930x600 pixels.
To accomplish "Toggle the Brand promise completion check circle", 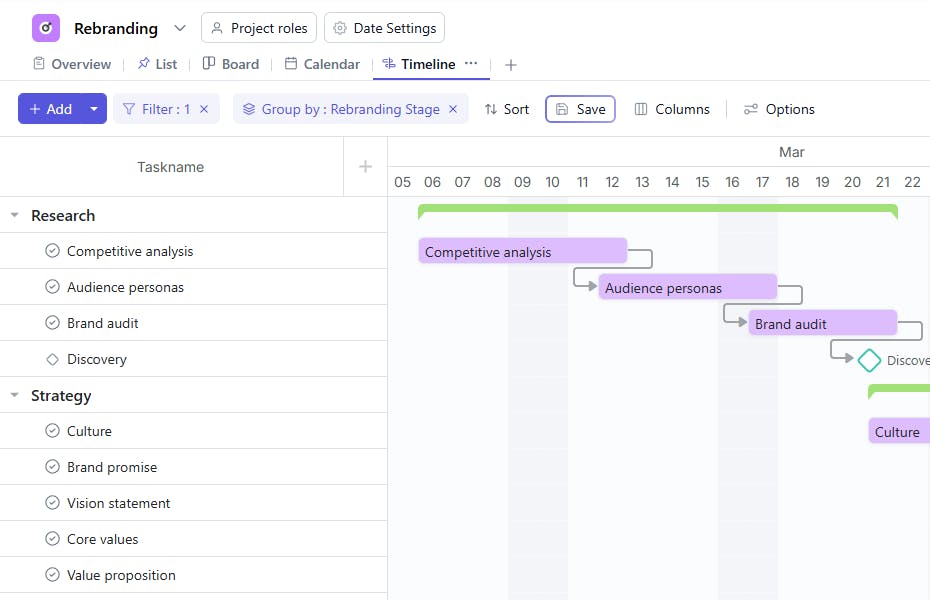I will 53,467.
